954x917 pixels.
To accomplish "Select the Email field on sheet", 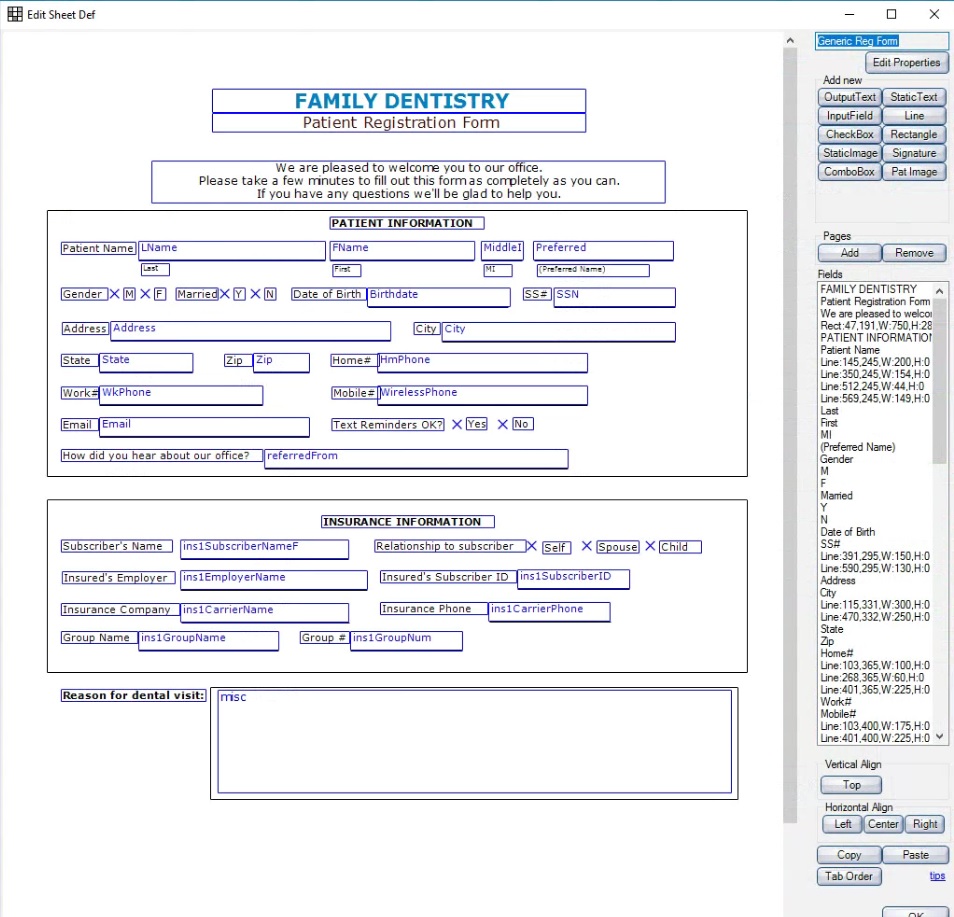I will tap(204, 427).
